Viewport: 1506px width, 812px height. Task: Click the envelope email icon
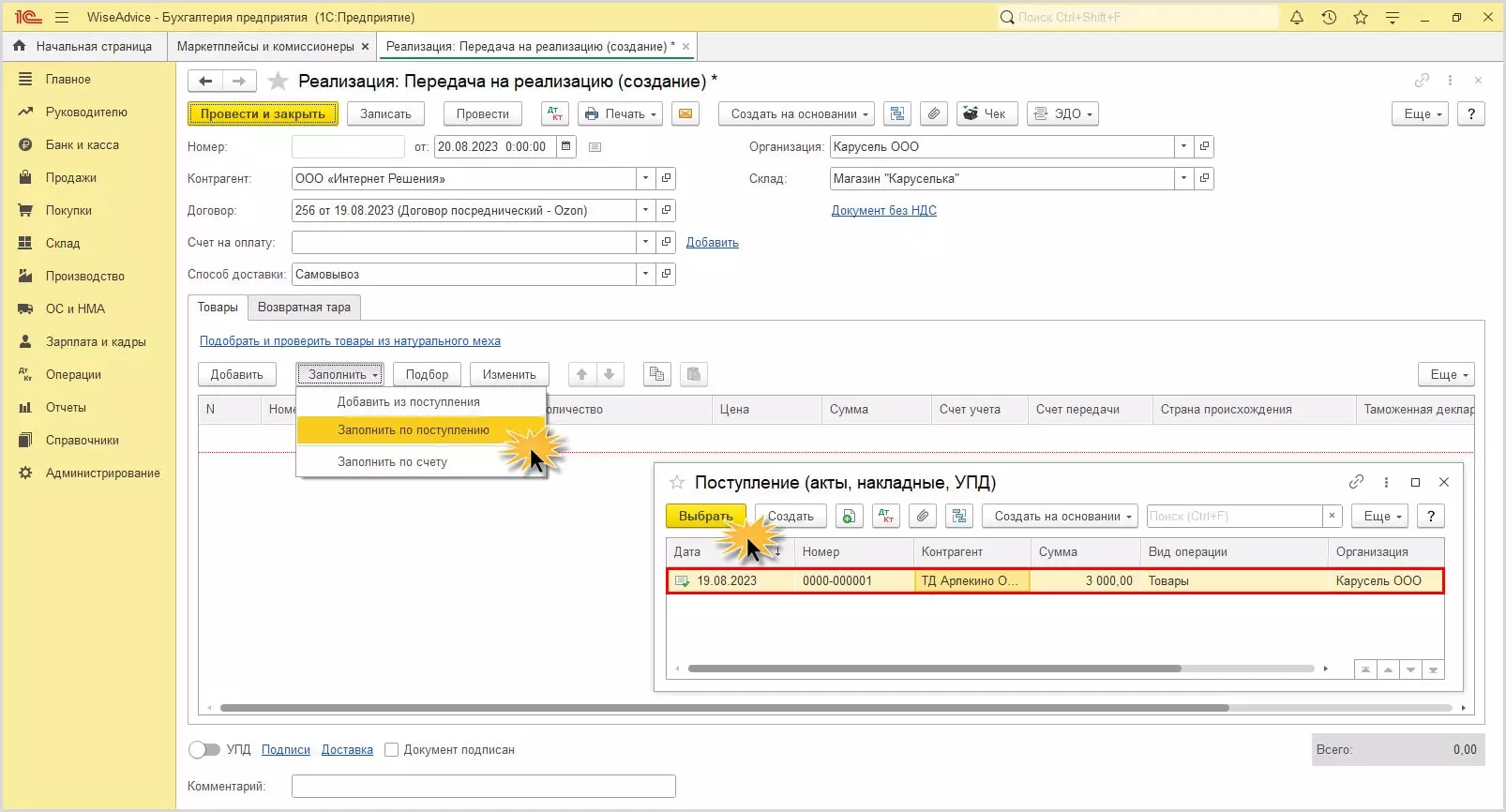(685, 113)
